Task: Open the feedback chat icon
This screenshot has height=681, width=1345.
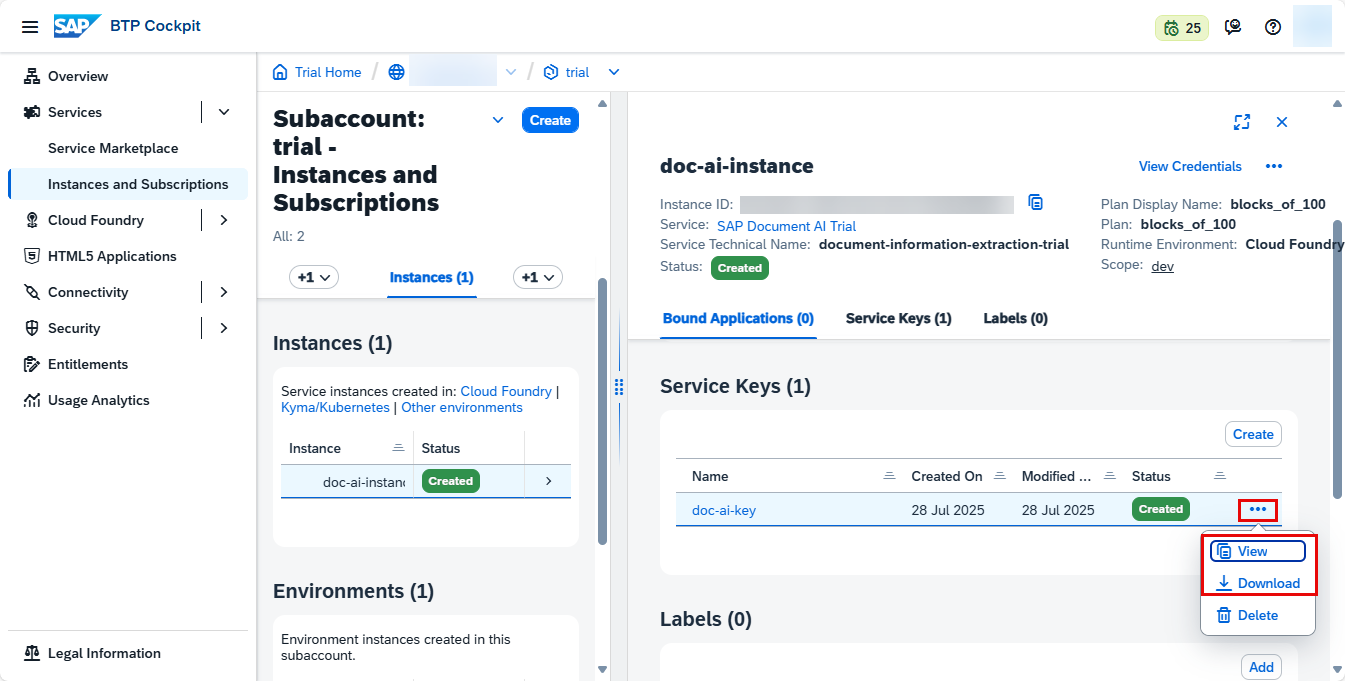Action: point(1233,27)
